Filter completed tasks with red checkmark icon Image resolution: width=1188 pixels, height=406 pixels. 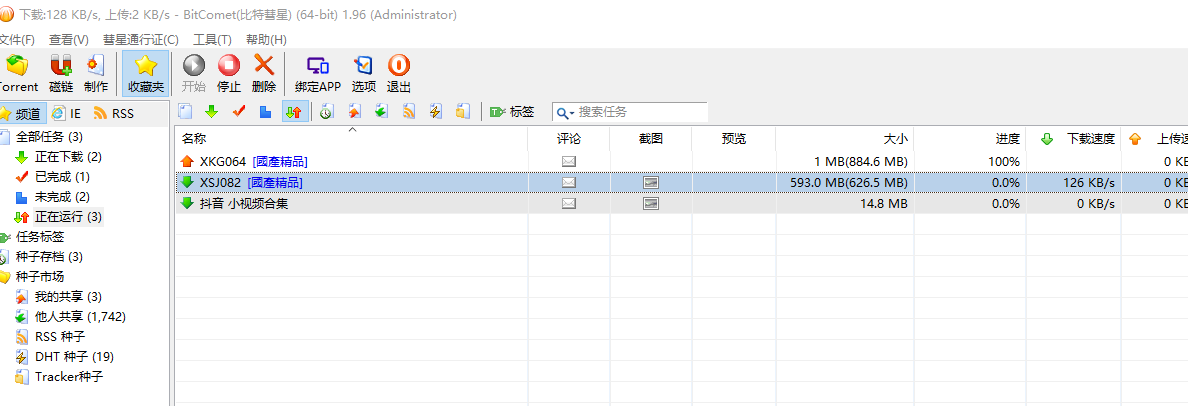(x=239, y=112)
